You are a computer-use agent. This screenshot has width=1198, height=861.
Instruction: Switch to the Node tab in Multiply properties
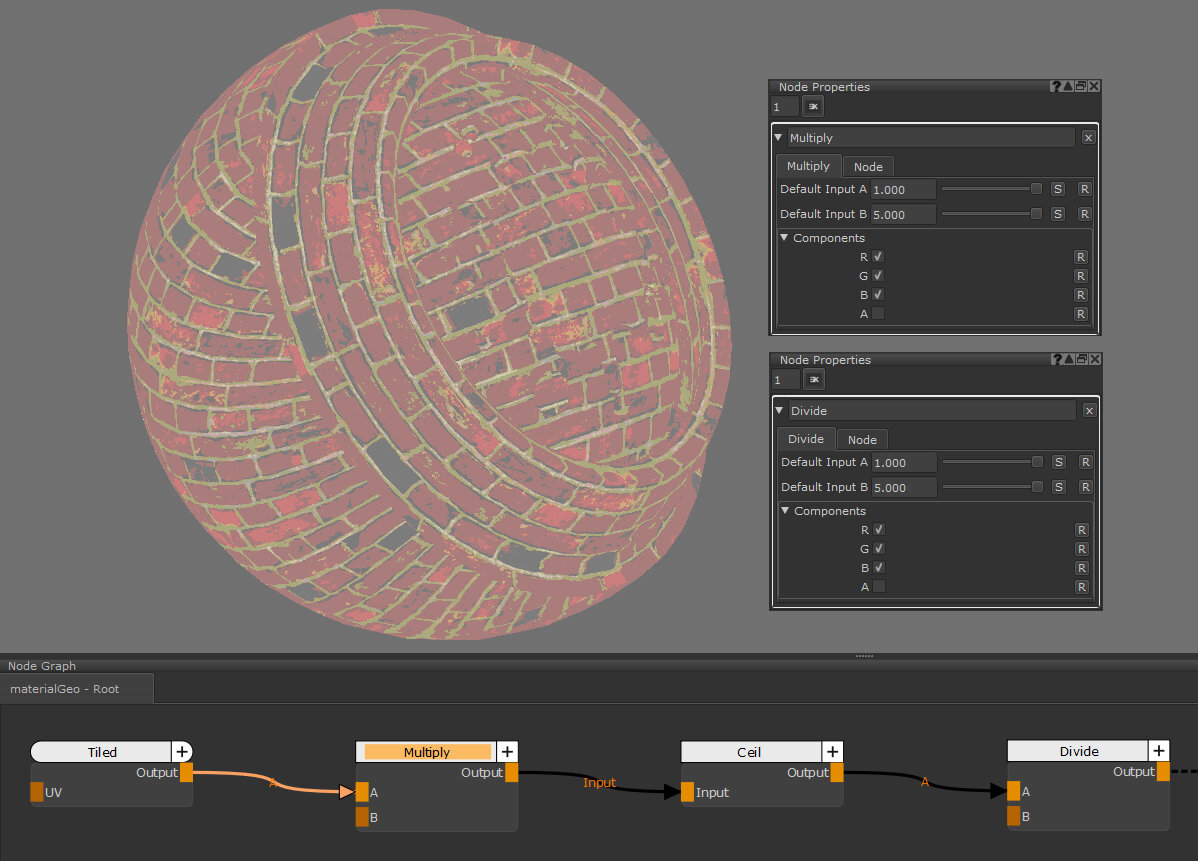(867, 167)
